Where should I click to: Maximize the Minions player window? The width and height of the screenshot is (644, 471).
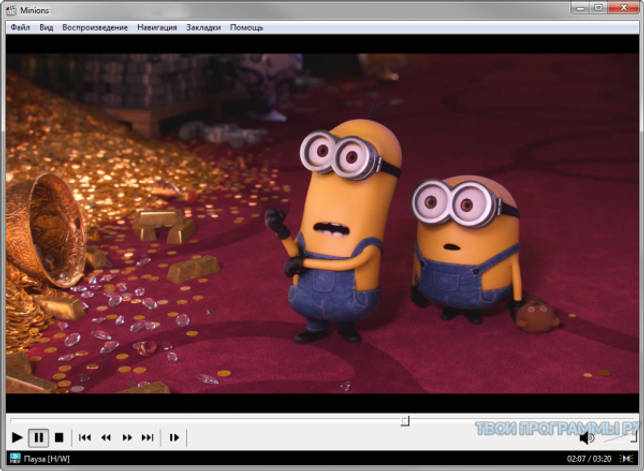point(599,7)
